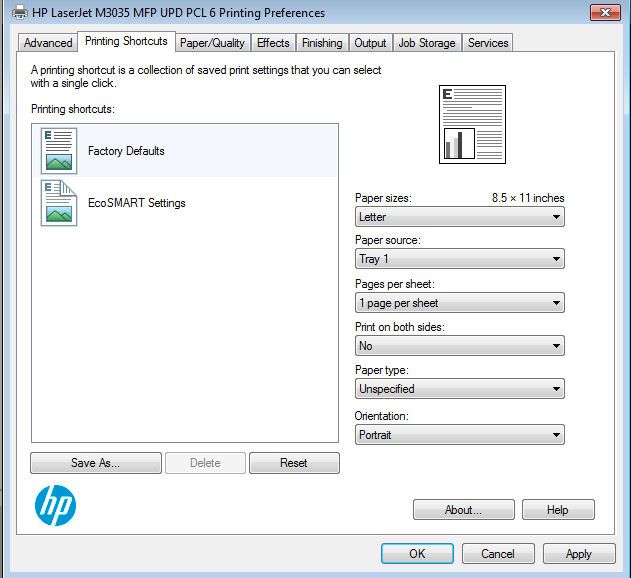Image resolution: width=631 pixels, height=578 pixels.
Task: Open the Paper type dropdown
Action: click(460, 389)
